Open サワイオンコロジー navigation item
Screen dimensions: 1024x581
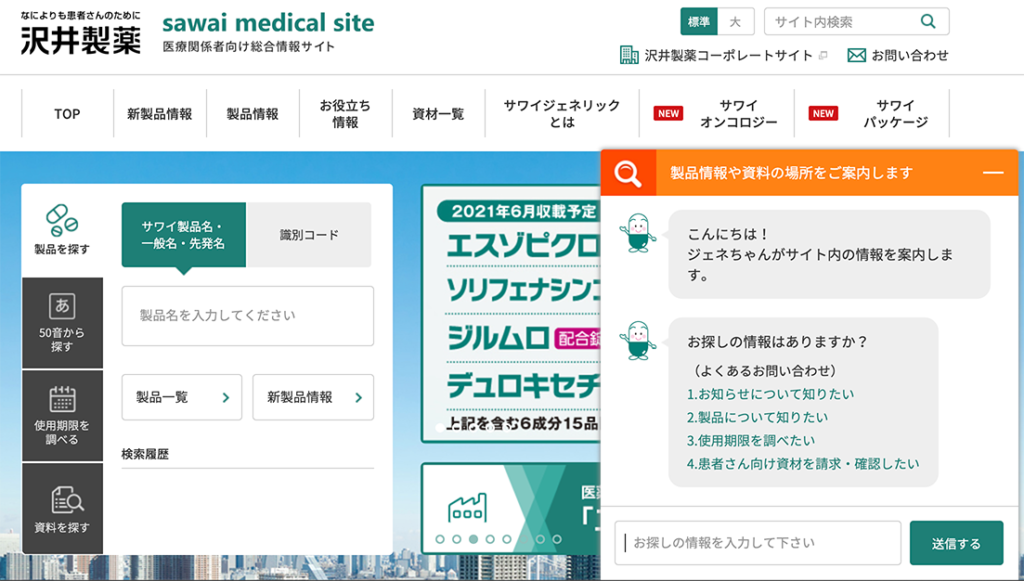[x=716, y=114]
